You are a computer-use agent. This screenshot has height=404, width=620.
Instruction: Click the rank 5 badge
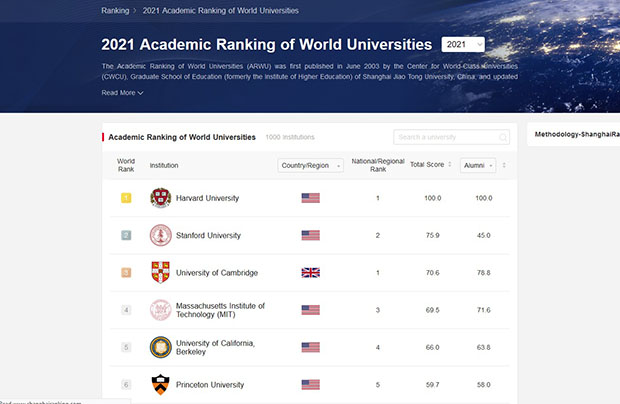click(126, 347)
